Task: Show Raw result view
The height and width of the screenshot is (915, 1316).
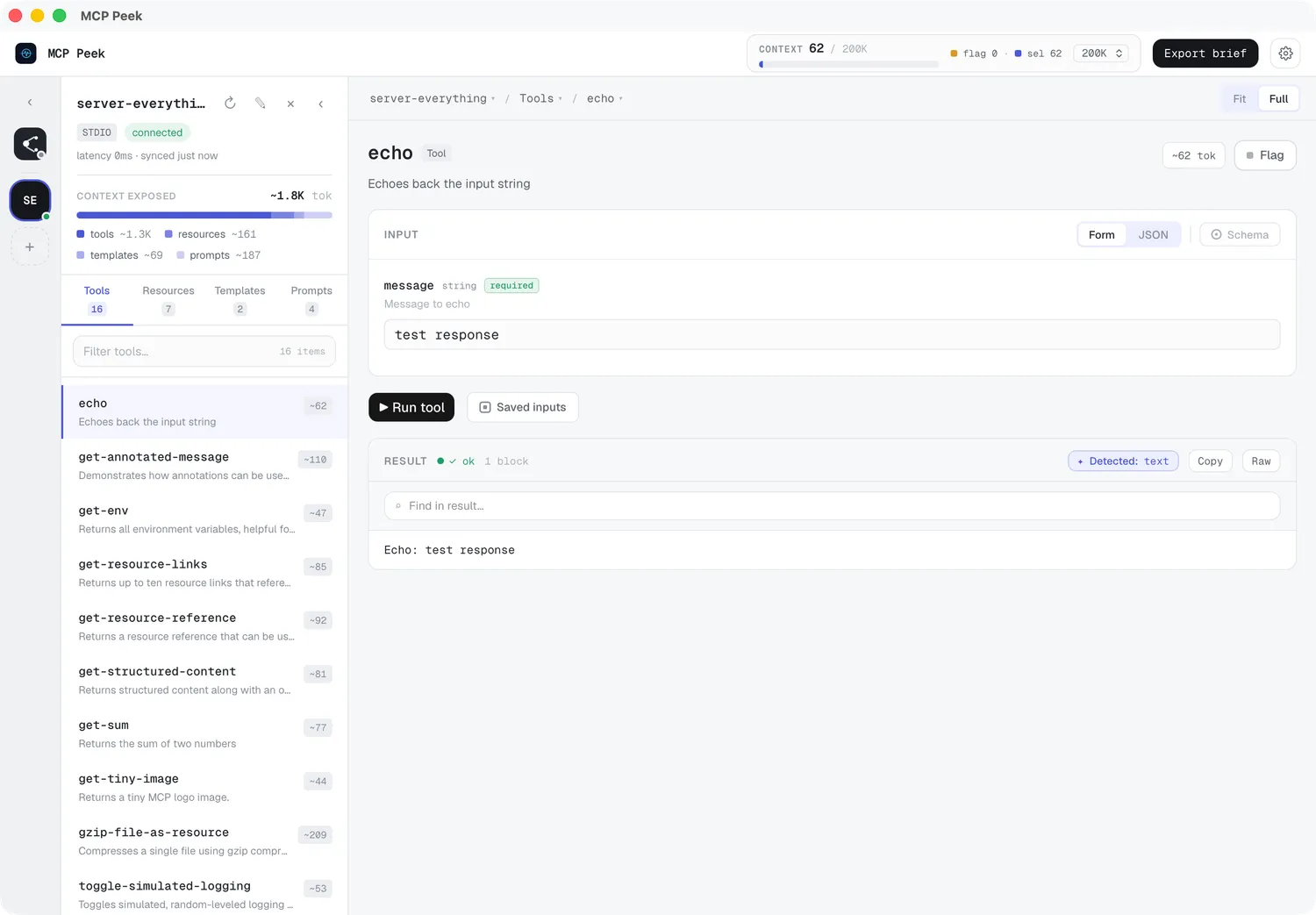Action: tap(1261, 461)
